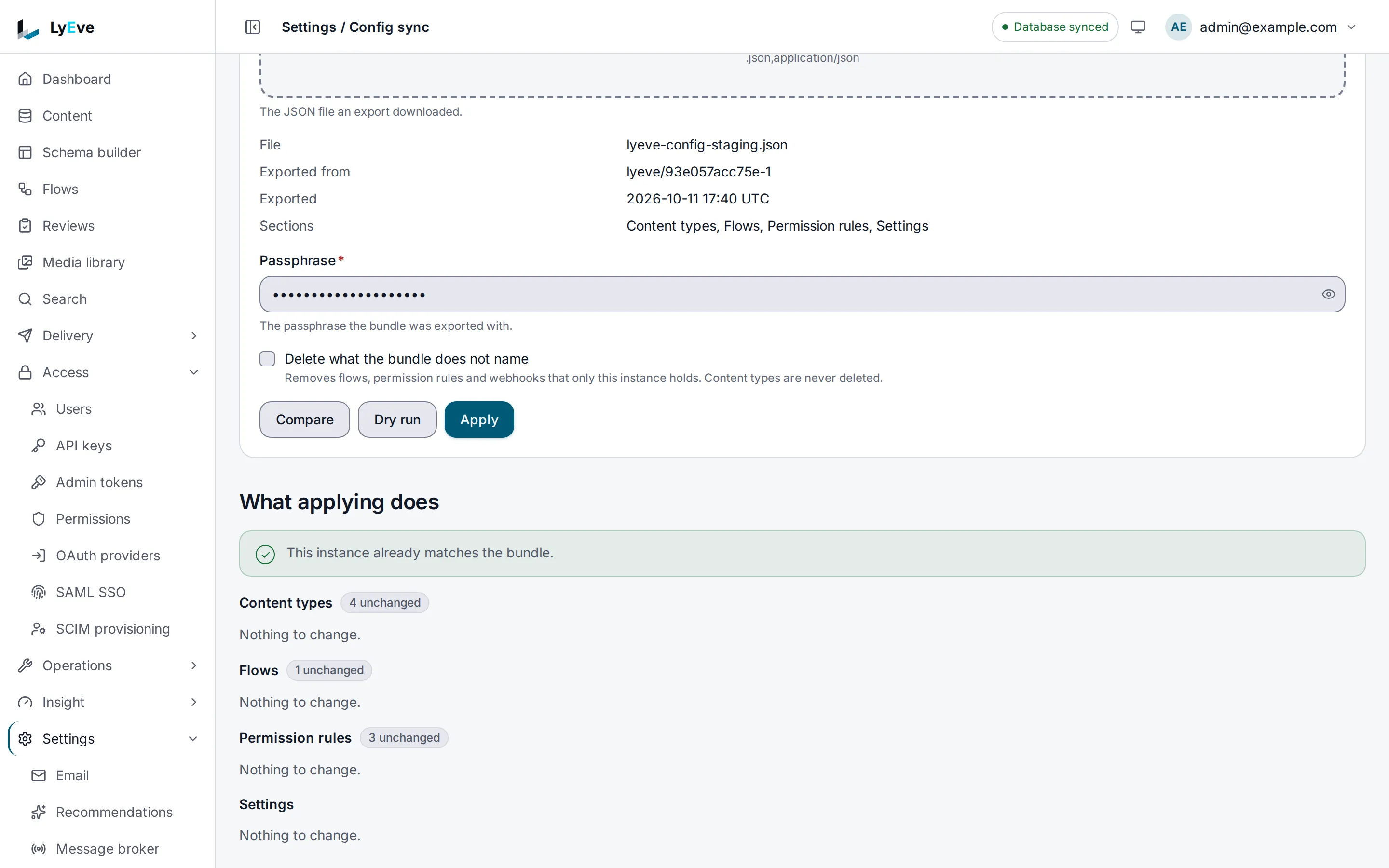Image resolution: width=1389 pixels, height=868 pixels.
Task: Click the monitor theme icon in header
Action: point(1138,27)
